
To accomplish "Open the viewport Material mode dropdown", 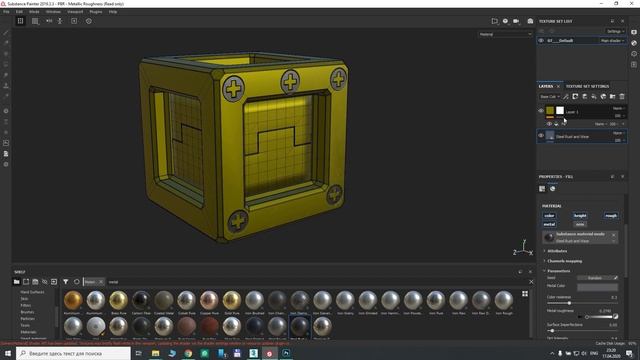I will (x=505, y=34).
